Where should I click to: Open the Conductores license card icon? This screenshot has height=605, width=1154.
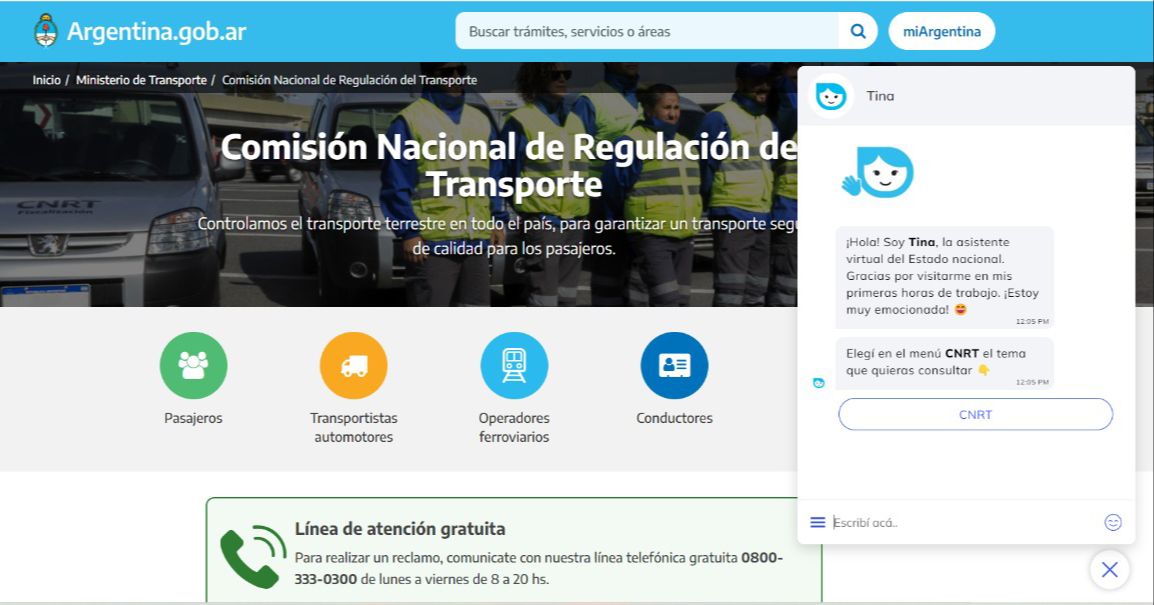674,365
